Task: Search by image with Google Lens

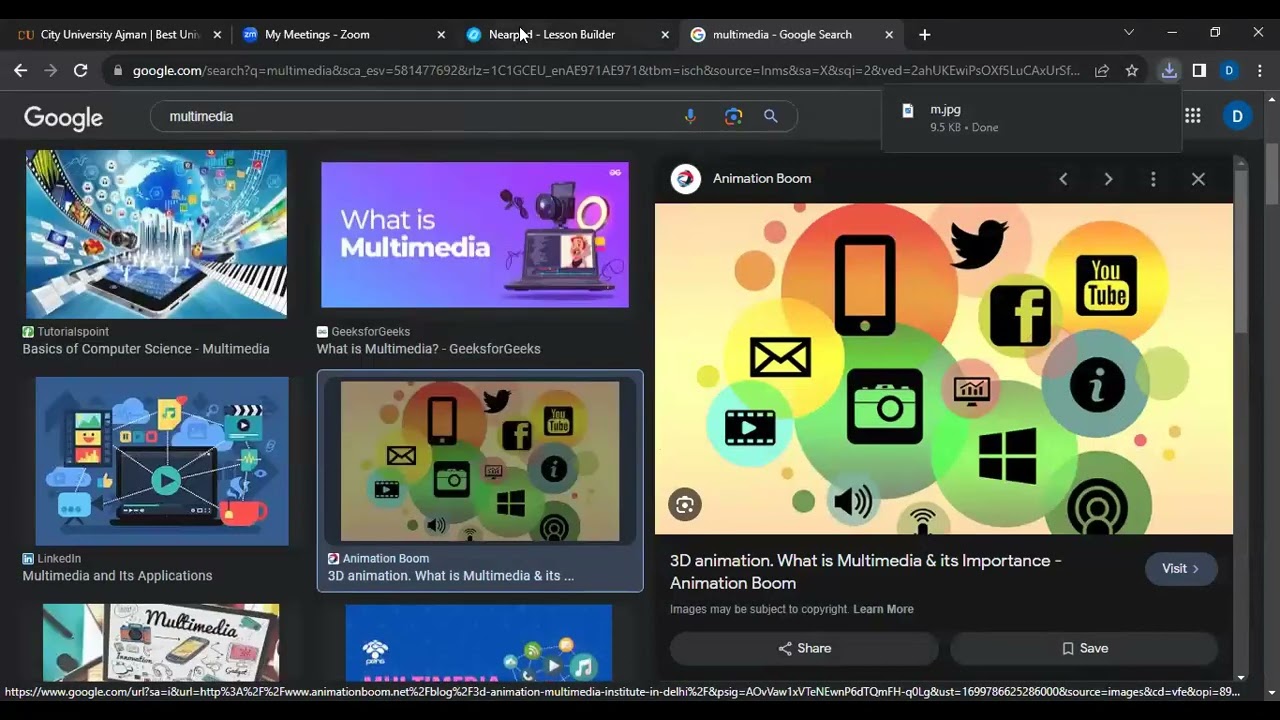Action: click(x=733, y=116)
